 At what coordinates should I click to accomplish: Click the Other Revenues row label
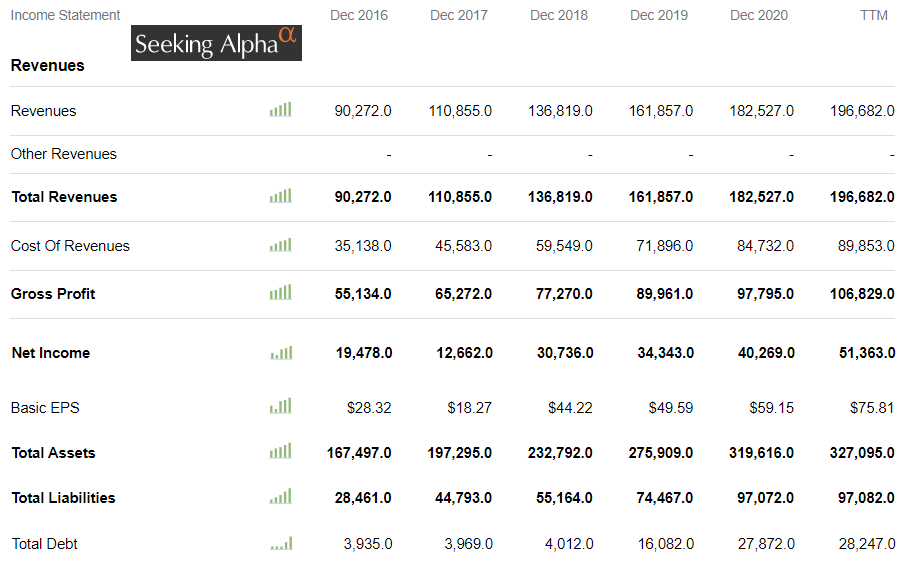click(64, 154)
